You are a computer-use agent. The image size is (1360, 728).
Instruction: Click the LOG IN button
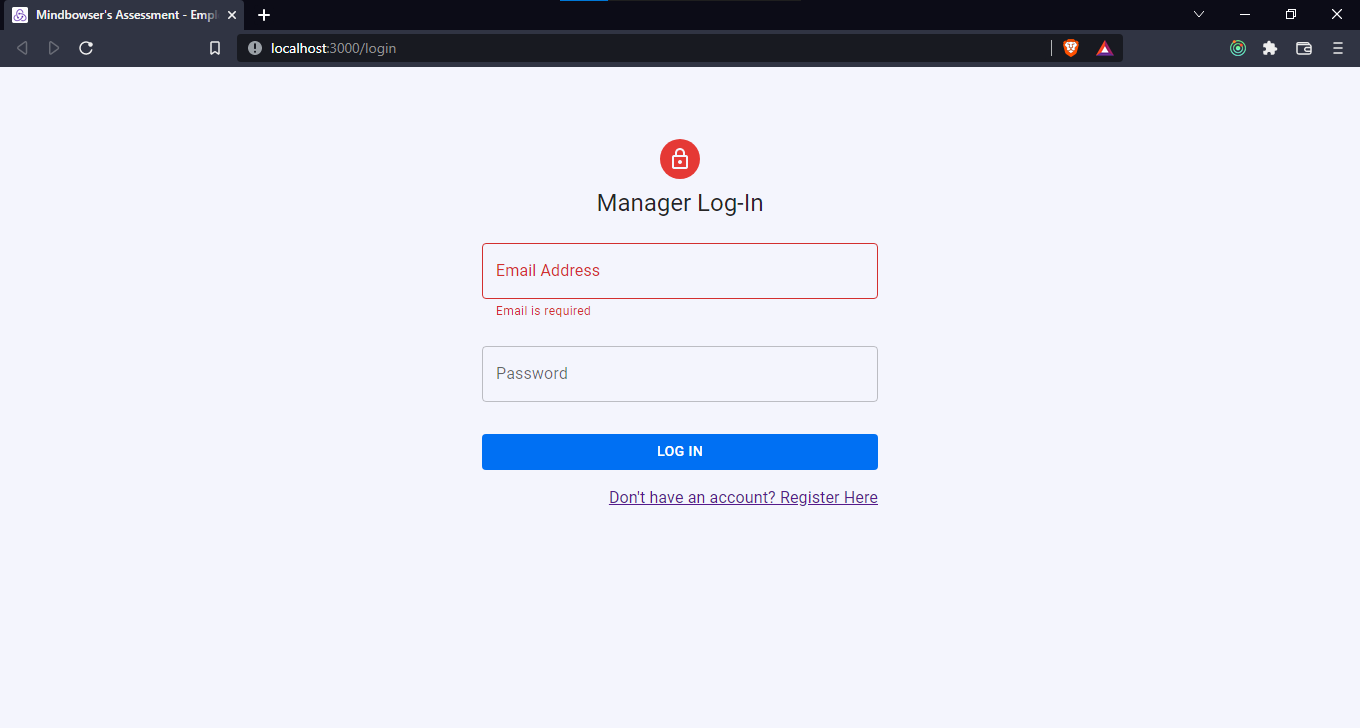(x=679, y=451)
